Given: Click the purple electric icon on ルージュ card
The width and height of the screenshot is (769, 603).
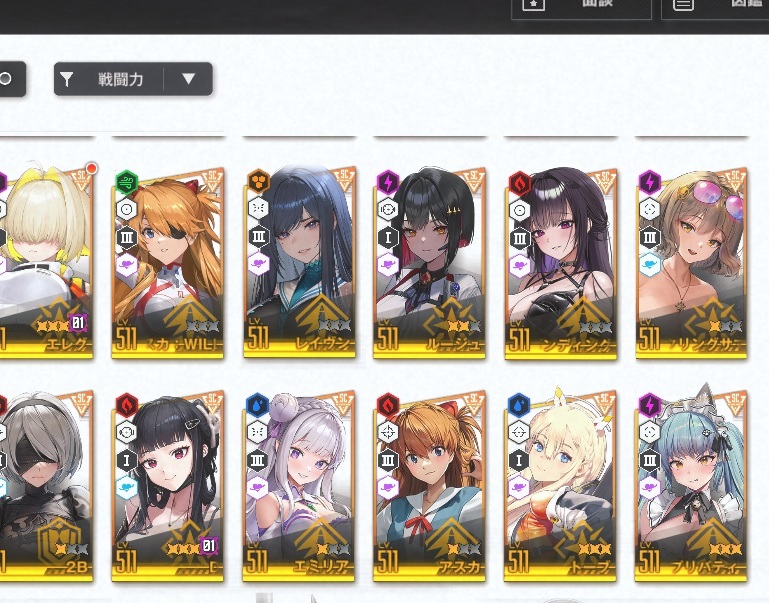Looking at the screenshot, I should point(388,183).
